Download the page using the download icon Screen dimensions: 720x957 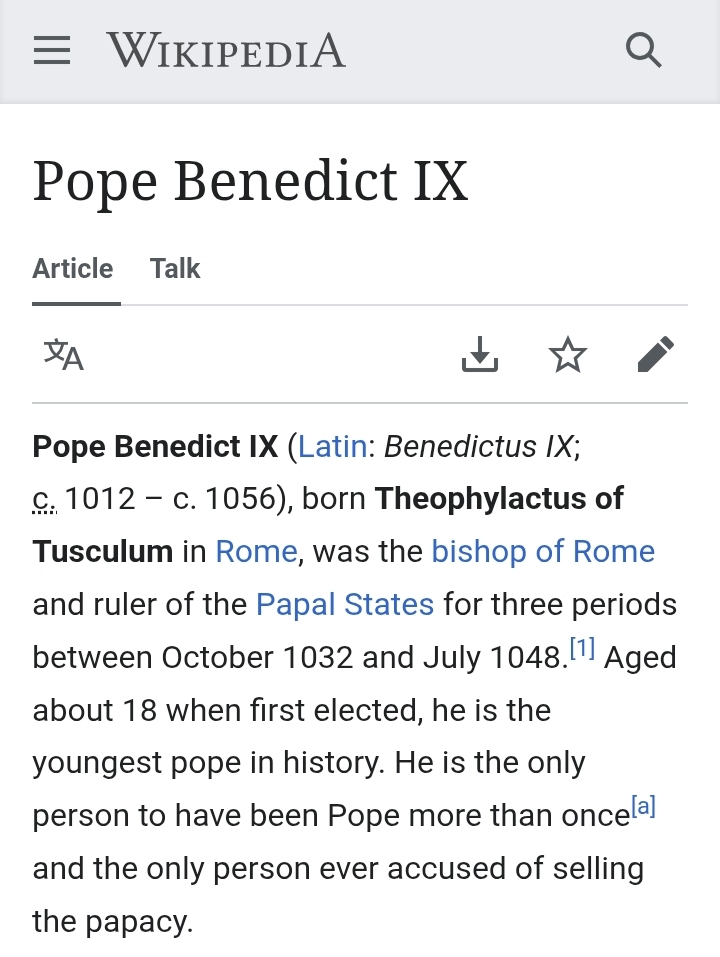point(480,354)
